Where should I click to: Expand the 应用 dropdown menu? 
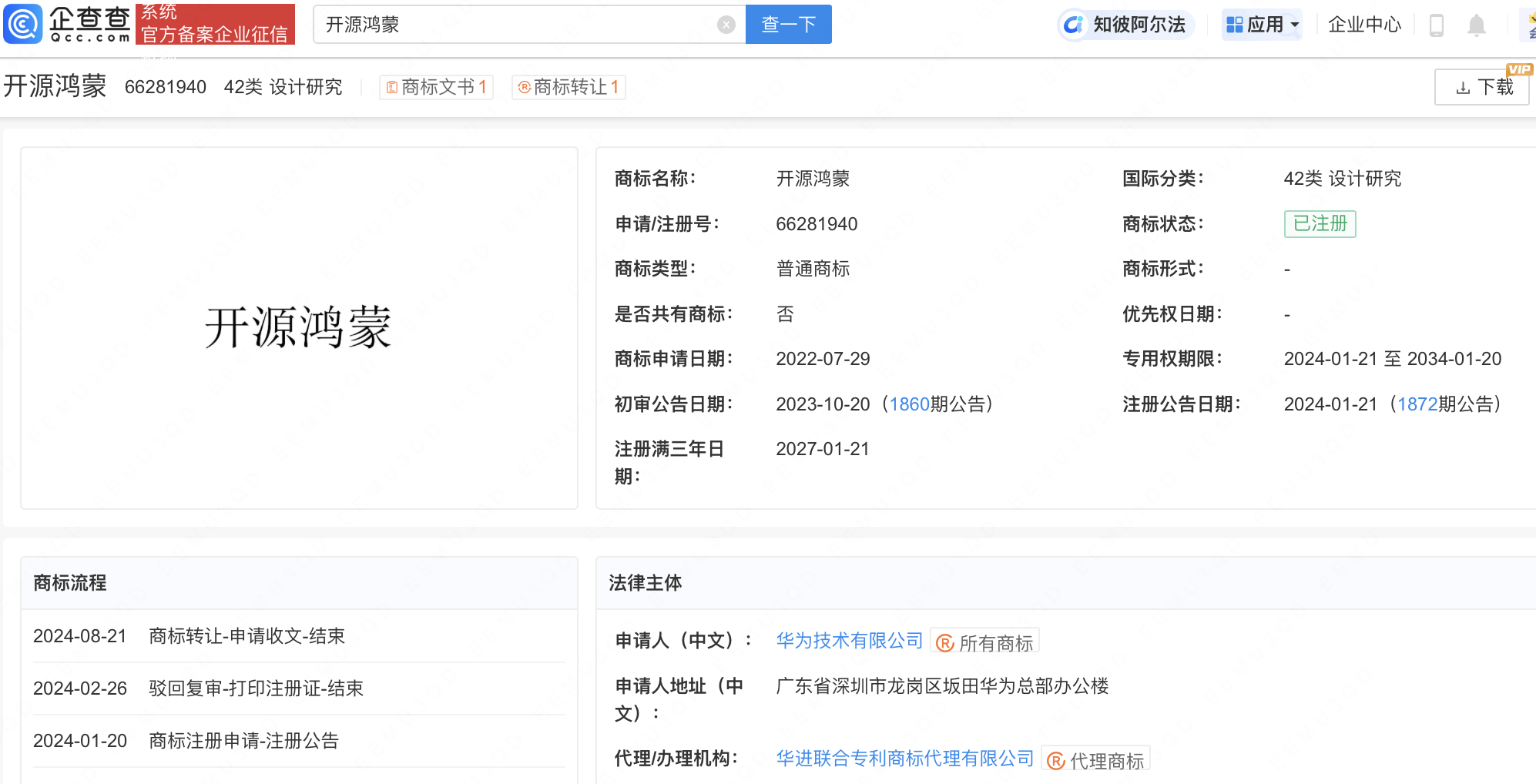click(x=1262, y=25)
